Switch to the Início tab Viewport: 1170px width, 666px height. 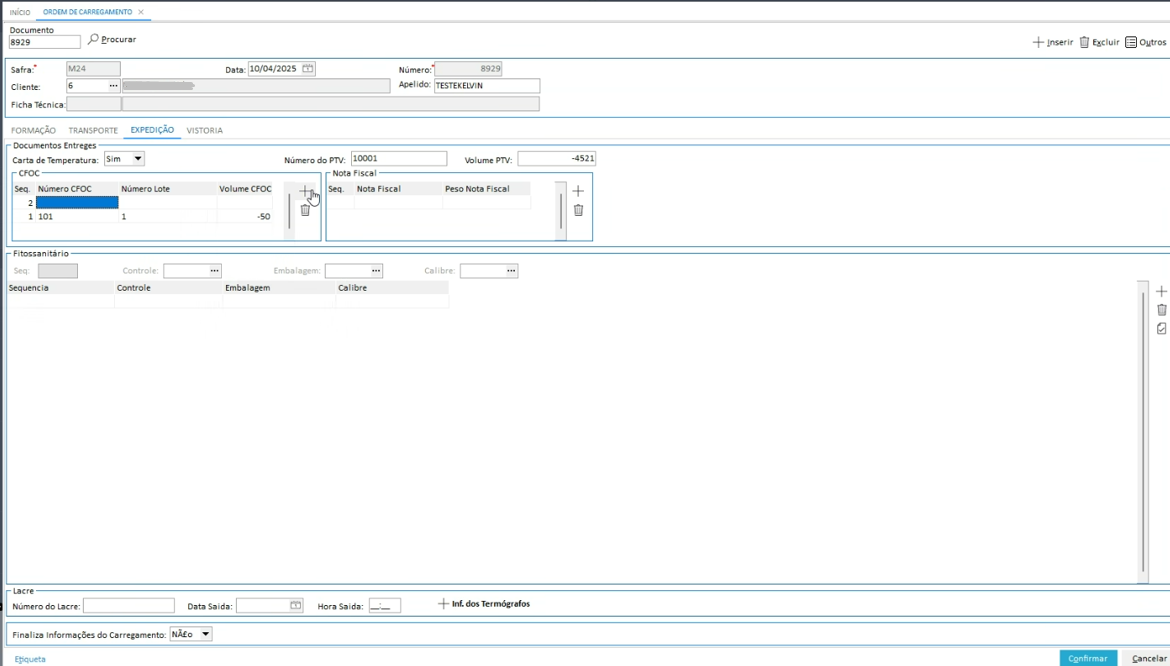(x=20, y=13)
